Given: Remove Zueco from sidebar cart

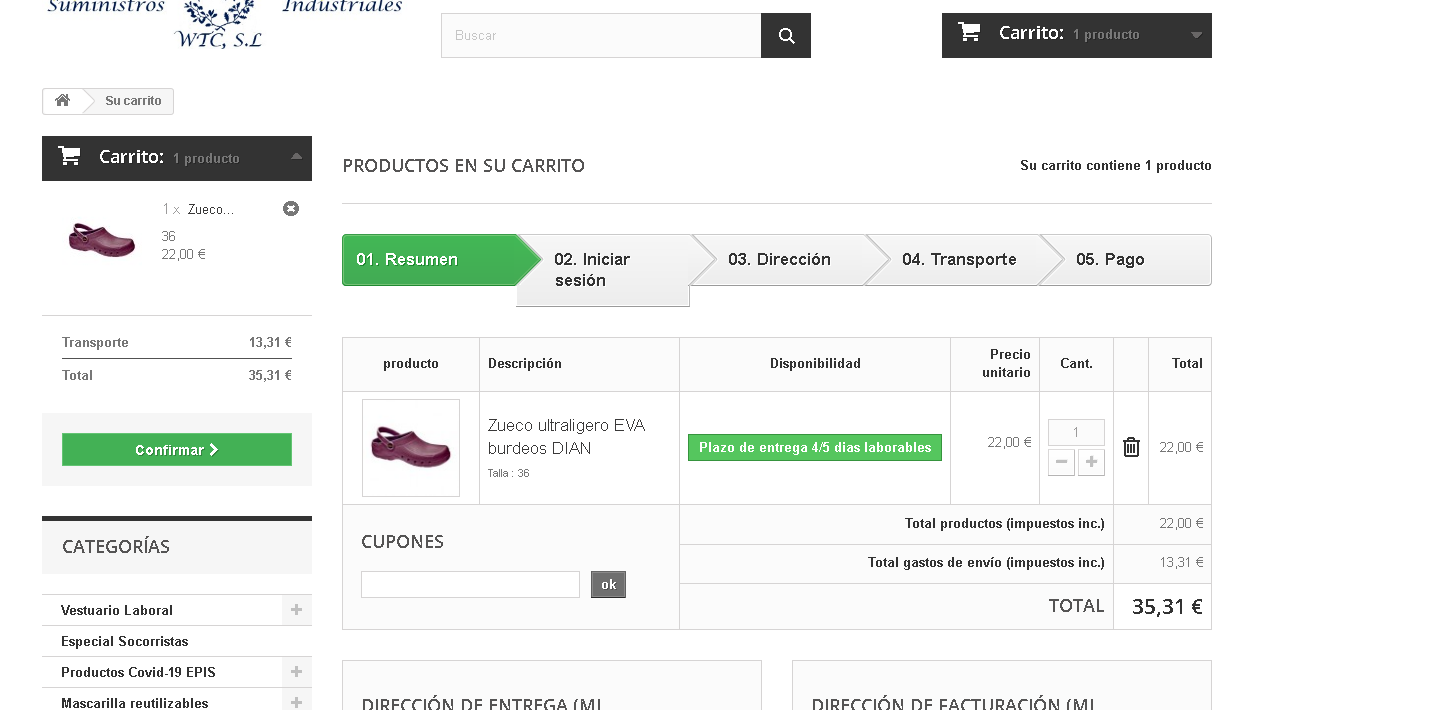Looking at the screenshot, I should click(x=291, y=209).
